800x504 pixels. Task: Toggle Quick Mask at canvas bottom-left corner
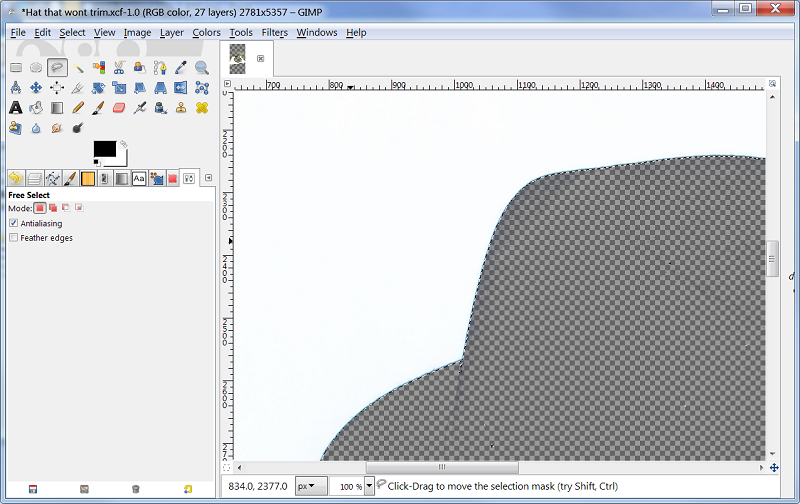227,467
